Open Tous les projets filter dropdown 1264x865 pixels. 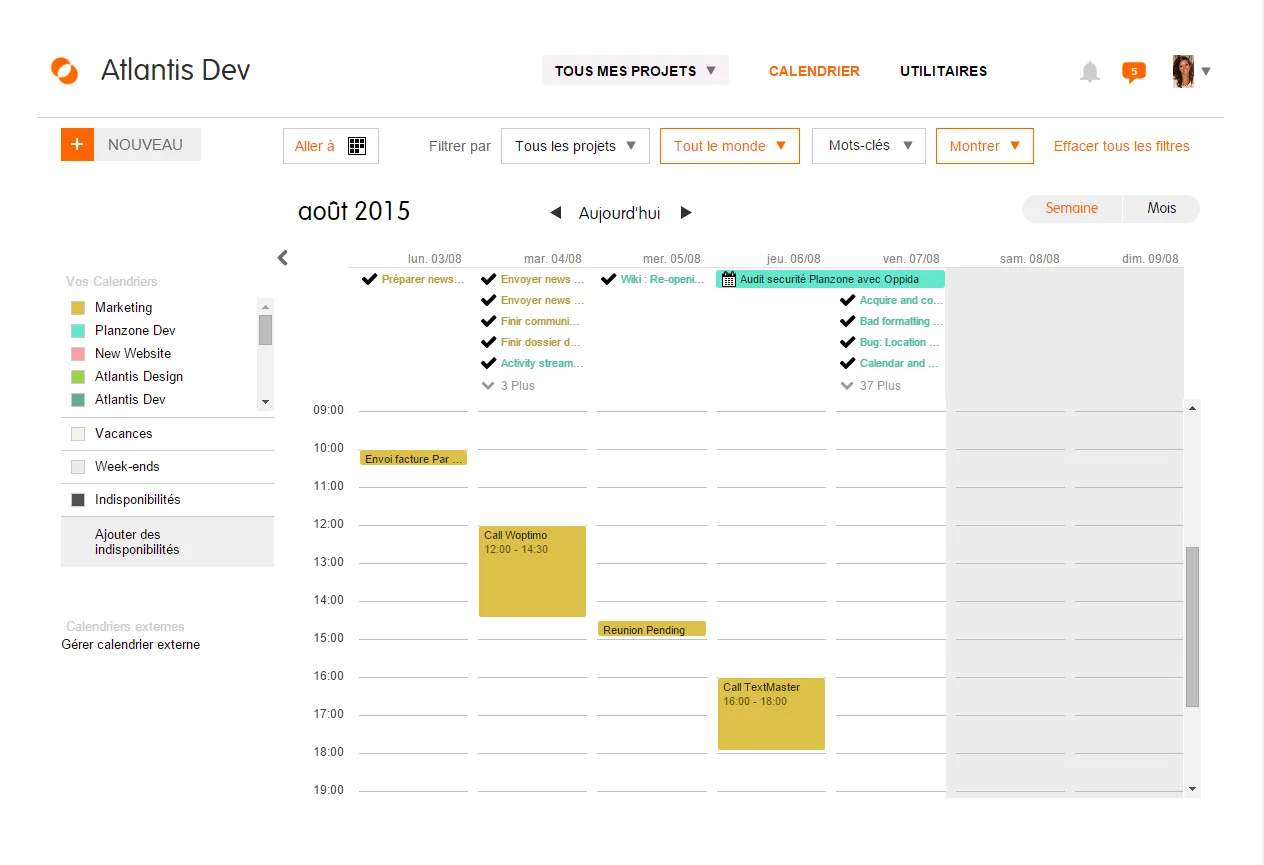point(575,146)
